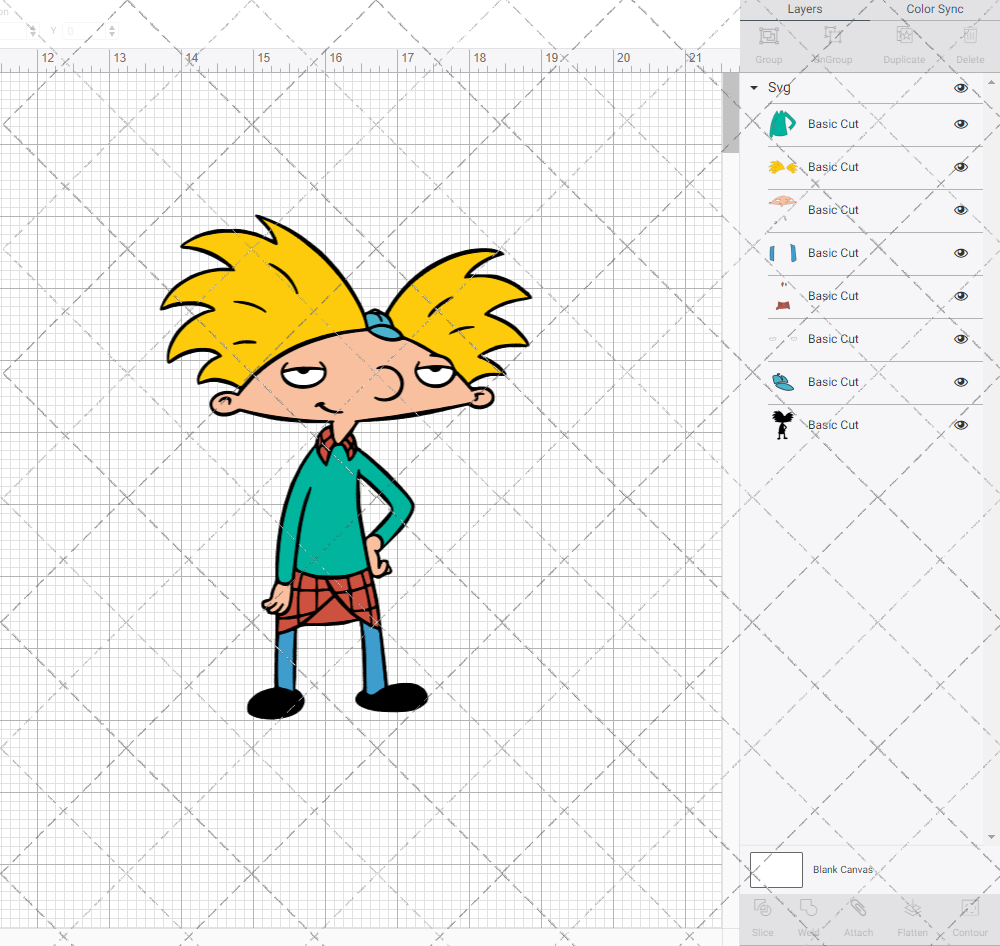Image resolution: width=1000 pixels, height=946 pixels.
Task: Switch to the Layers tab
Action: (804, 9)
